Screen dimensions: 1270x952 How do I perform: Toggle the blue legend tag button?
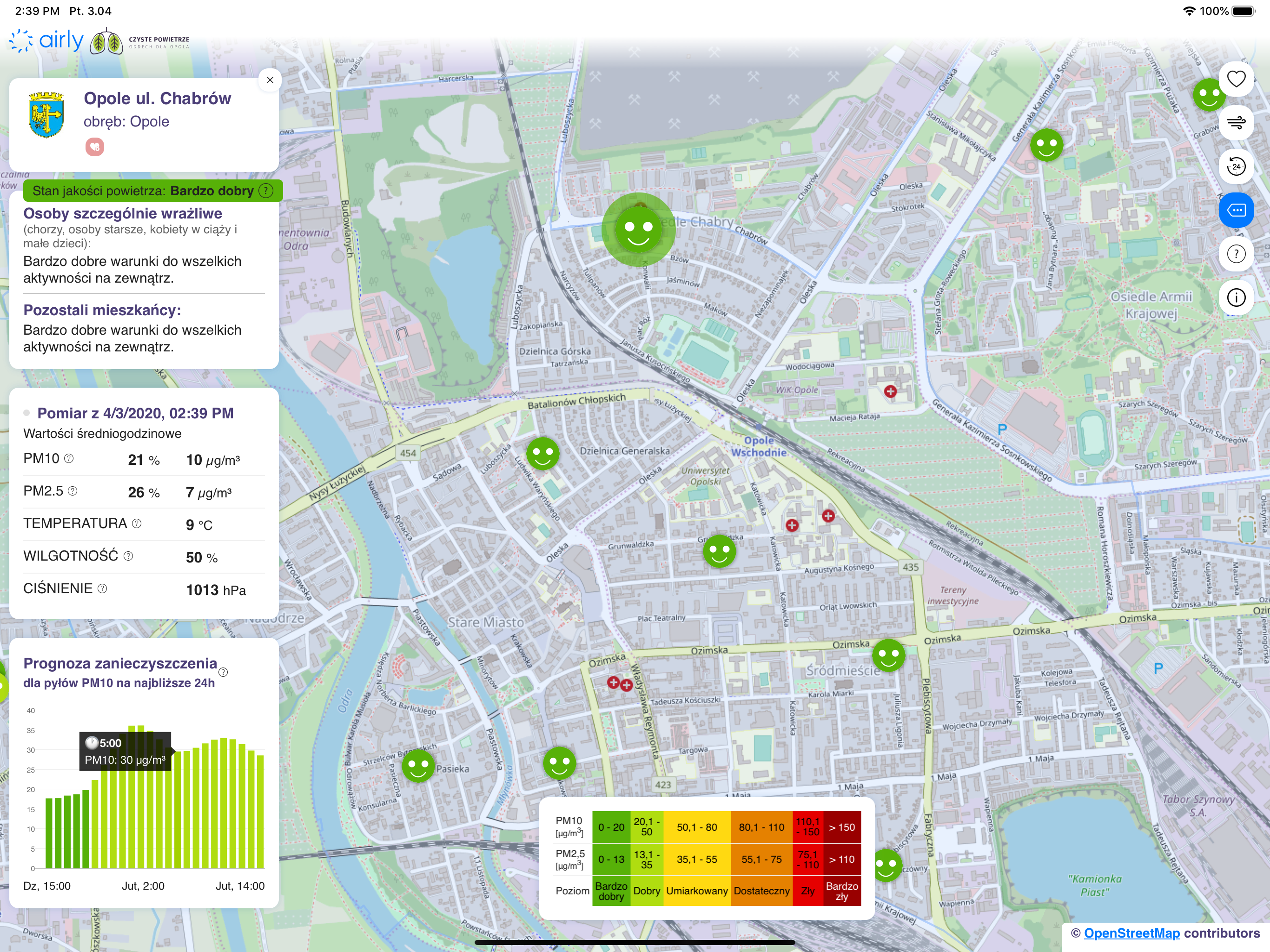point(1236,210)
